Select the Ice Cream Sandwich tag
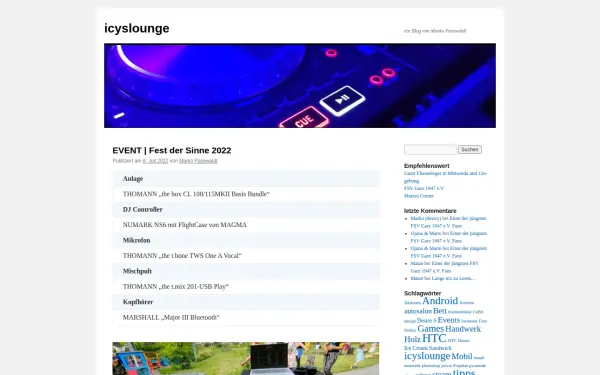Screen dimensions: 600x375 (428, 348)
